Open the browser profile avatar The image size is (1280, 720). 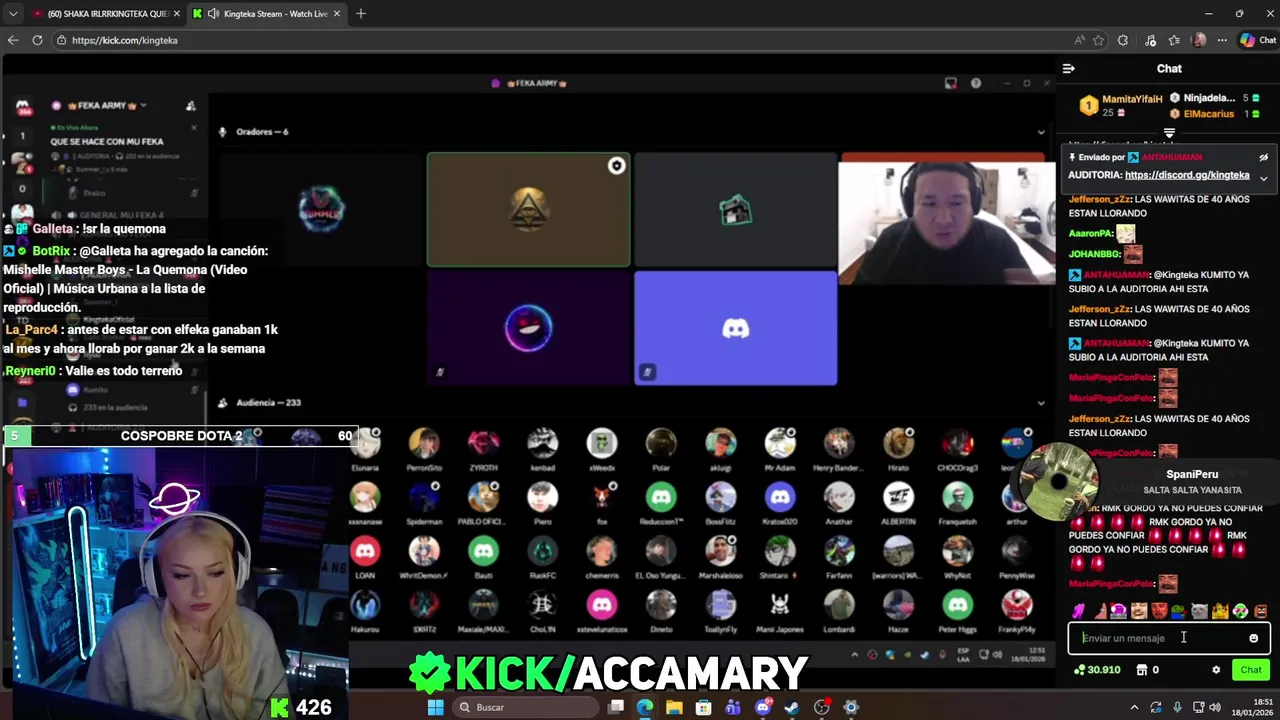[x=1198, y=40]
